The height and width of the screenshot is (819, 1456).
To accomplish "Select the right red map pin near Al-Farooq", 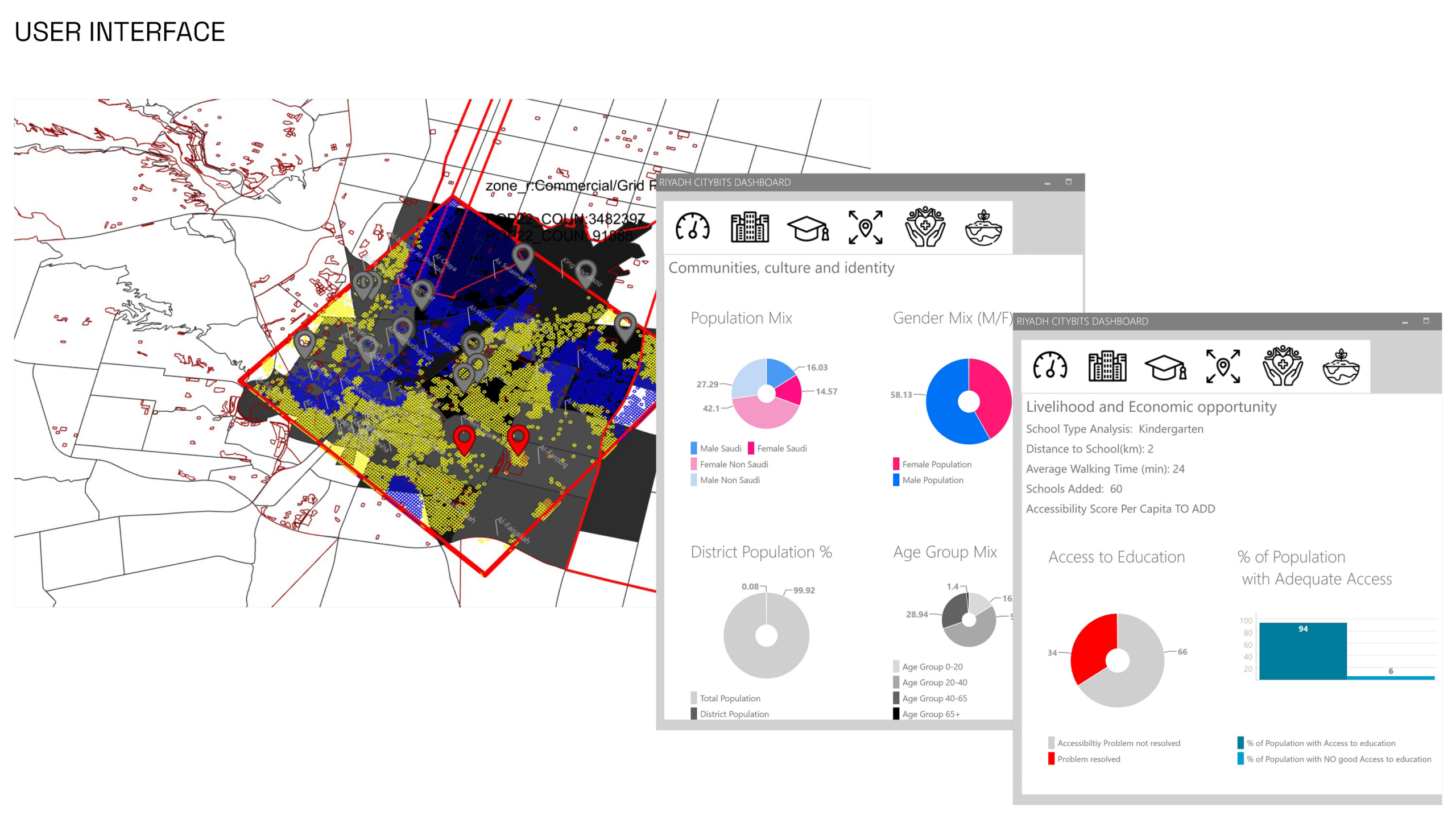I will (518, 440).
